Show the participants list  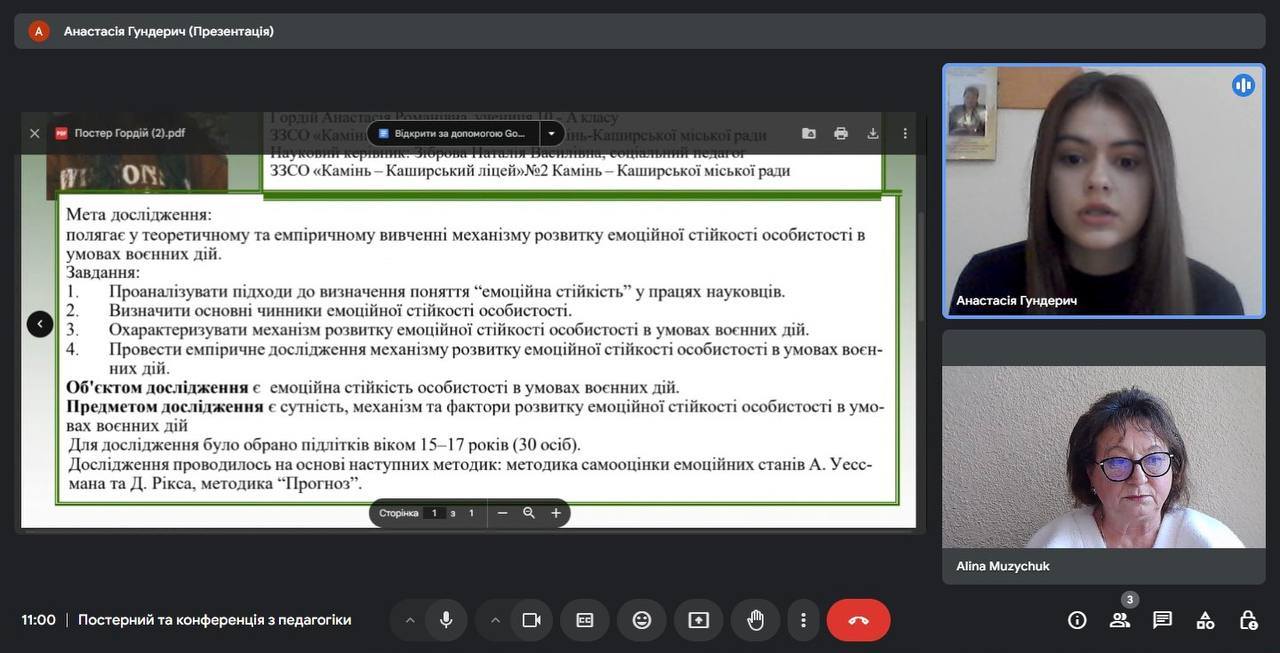coord(1120,620)
